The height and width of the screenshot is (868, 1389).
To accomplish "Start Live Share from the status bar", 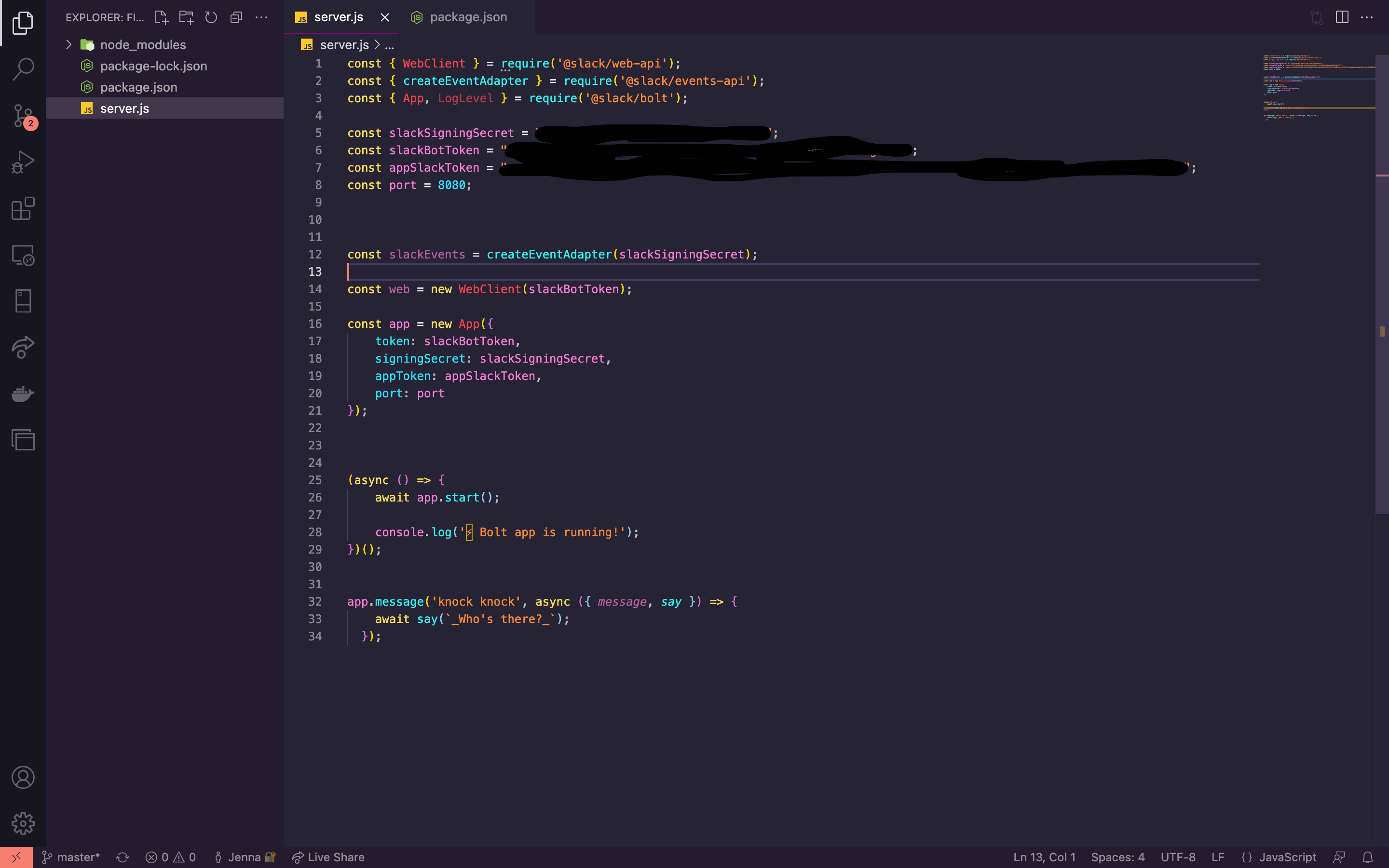I will coord(328,857).
